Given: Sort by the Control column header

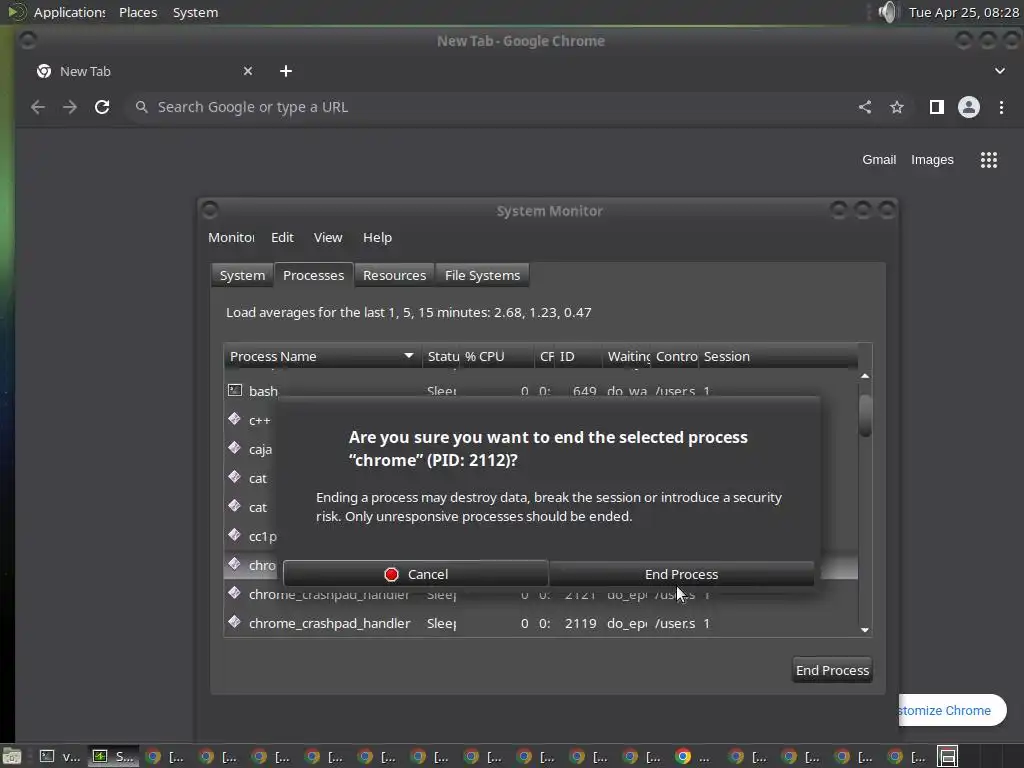Looking at the screenshot, I should click(x=677, y=357).
